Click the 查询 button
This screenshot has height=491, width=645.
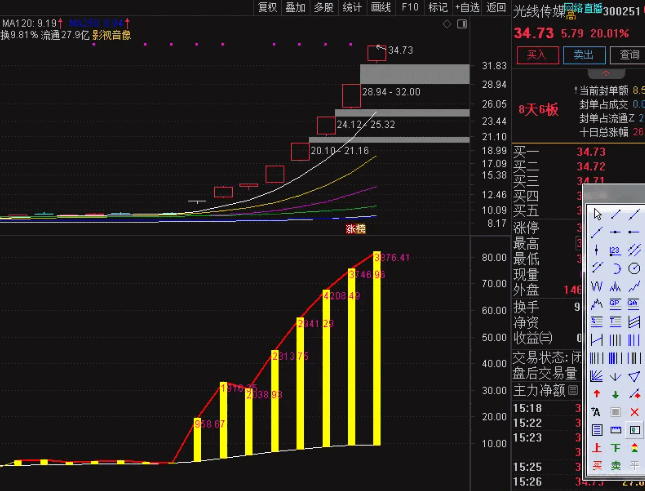(x=628, y=55)
